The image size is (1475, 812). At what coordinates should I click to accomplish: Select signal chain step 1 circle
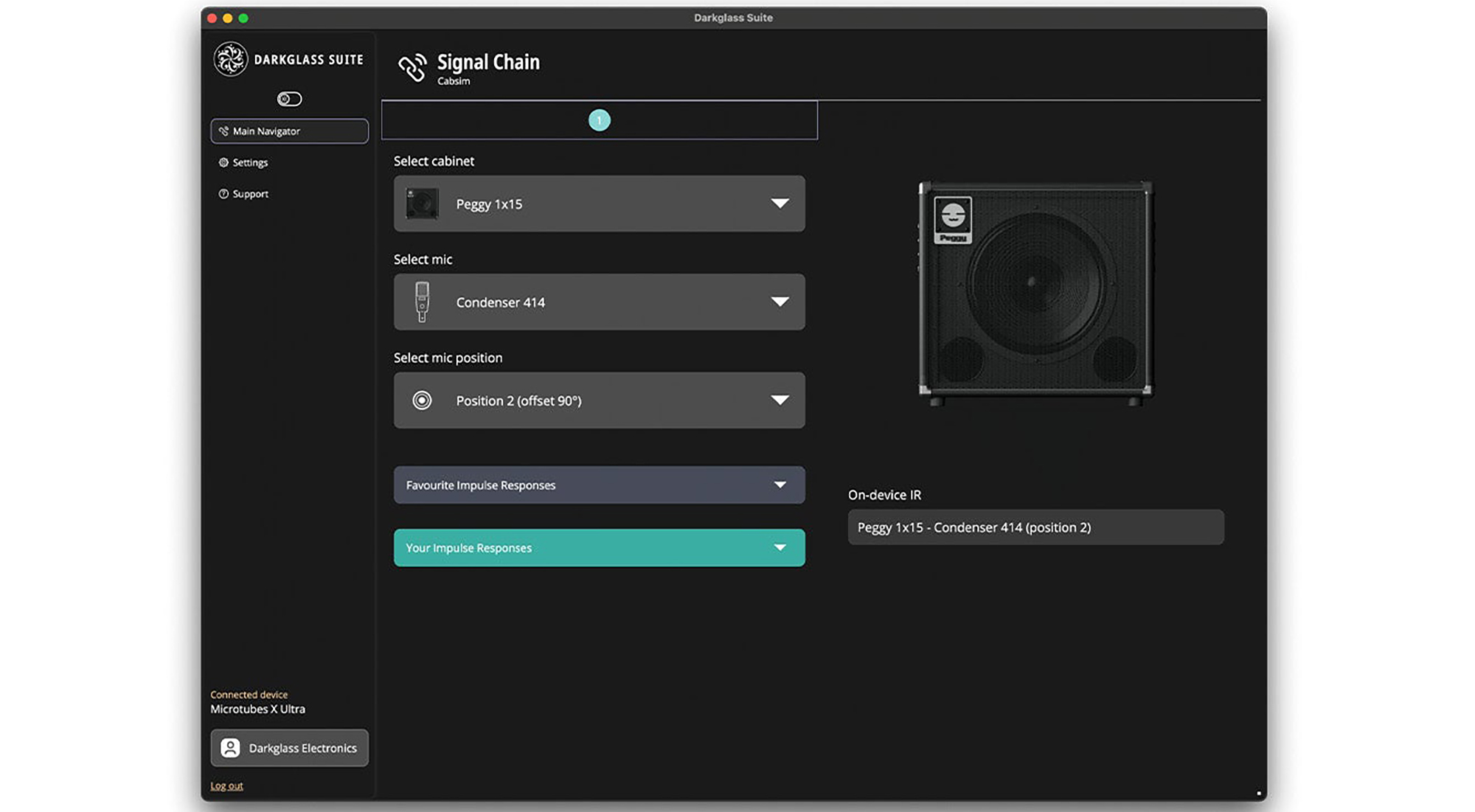click(x=600, y=120)
